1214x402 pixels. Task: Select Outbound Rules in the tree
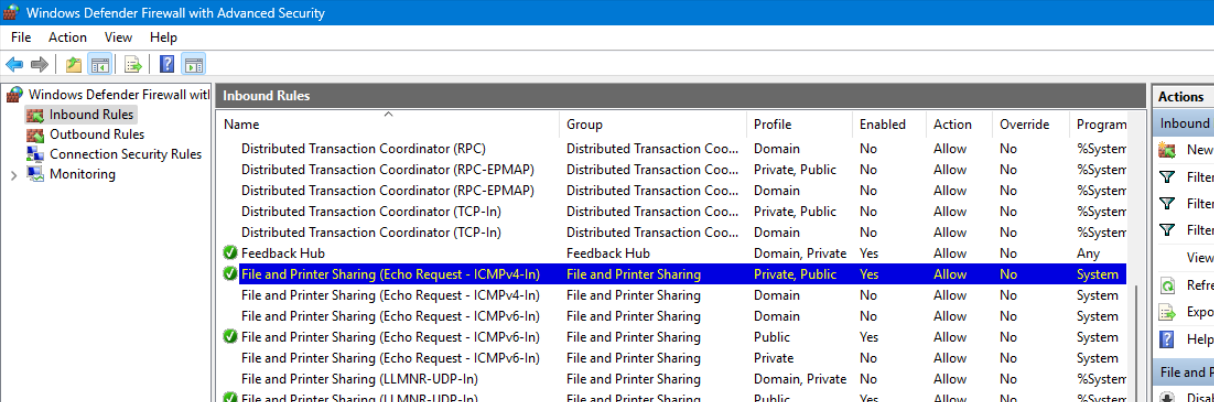96,134
